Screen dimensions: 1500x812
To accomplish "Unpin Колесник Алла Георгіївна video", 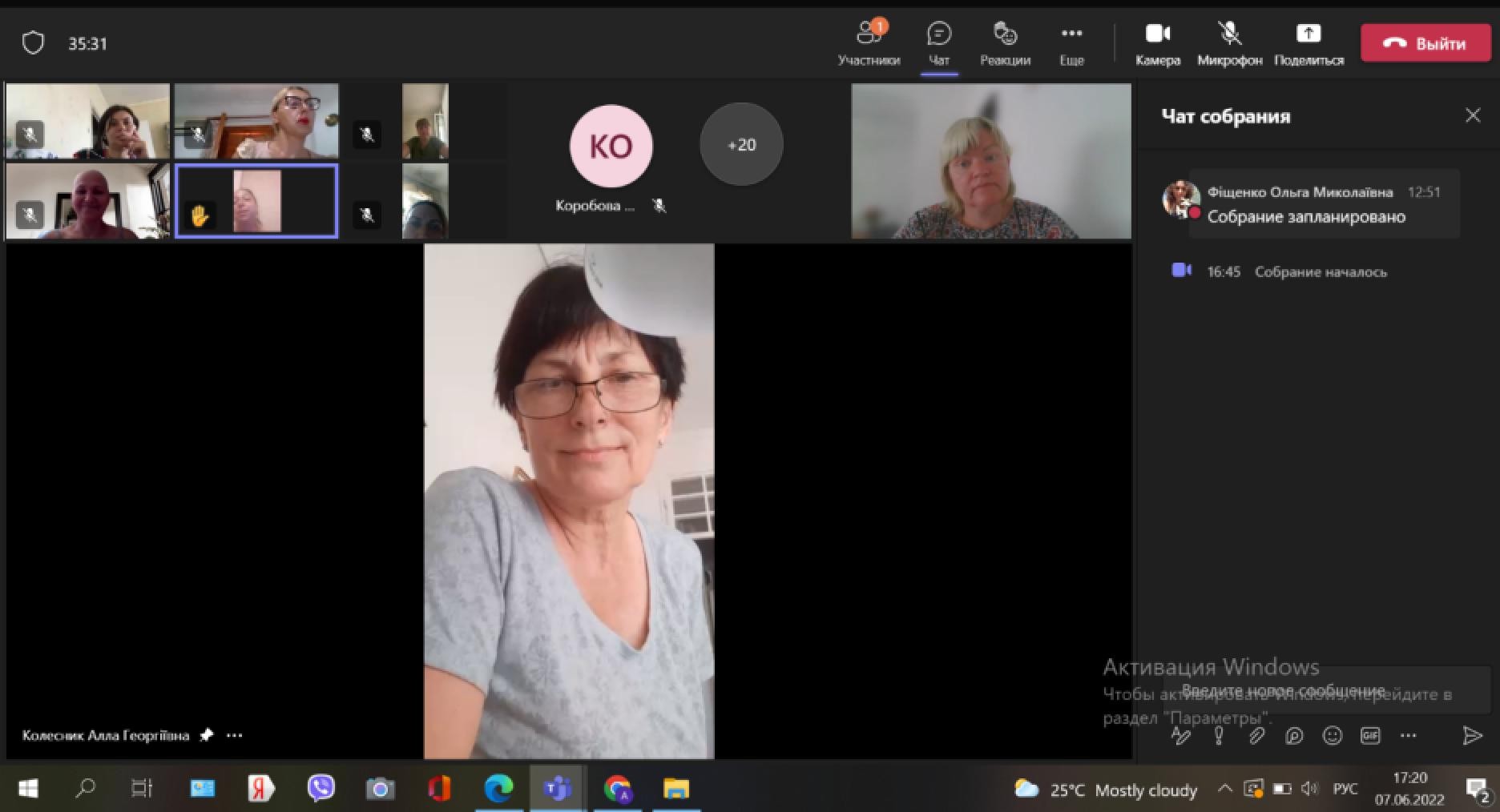I will [x=207, y=735].
